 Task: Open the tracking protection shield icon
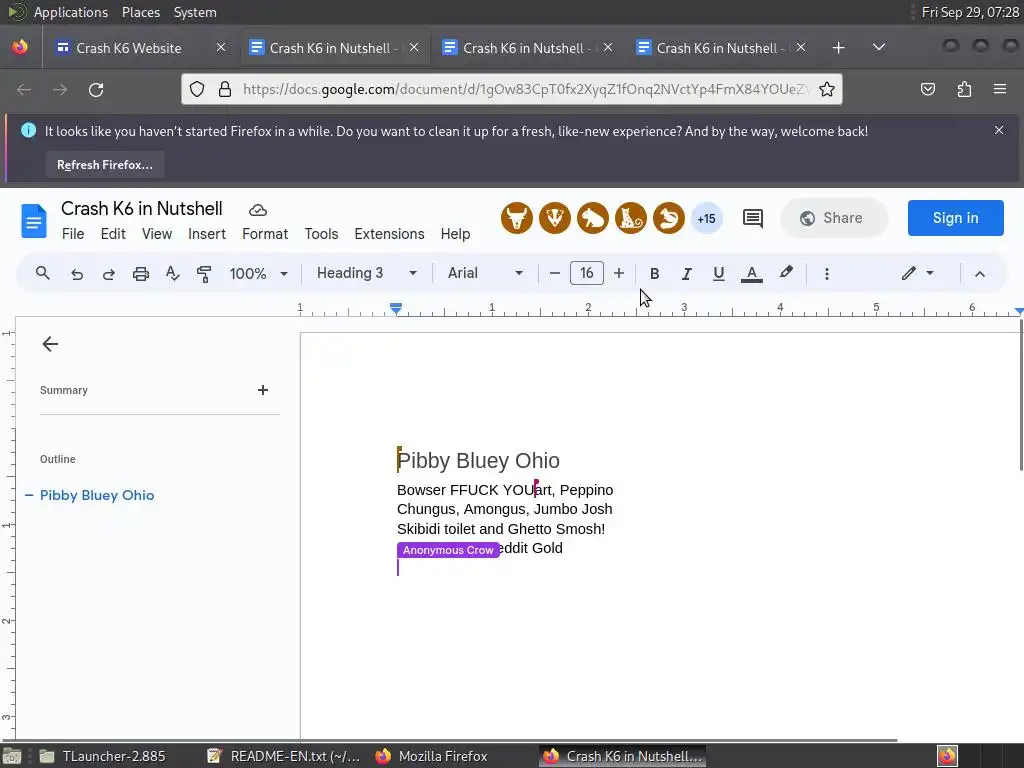(197, 89)
